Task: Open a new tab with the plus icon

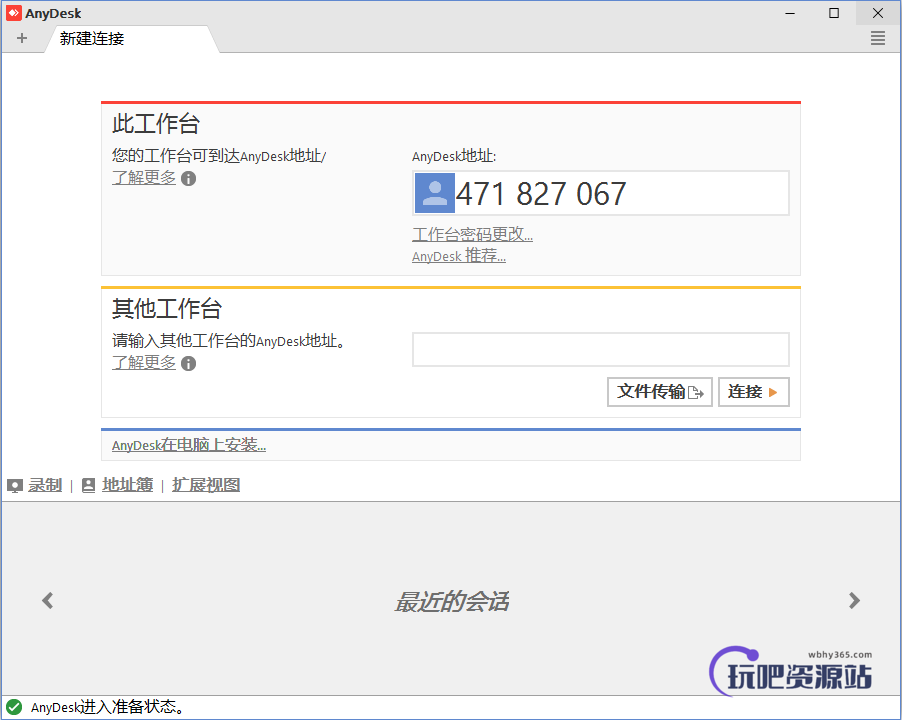Action: 22,39
